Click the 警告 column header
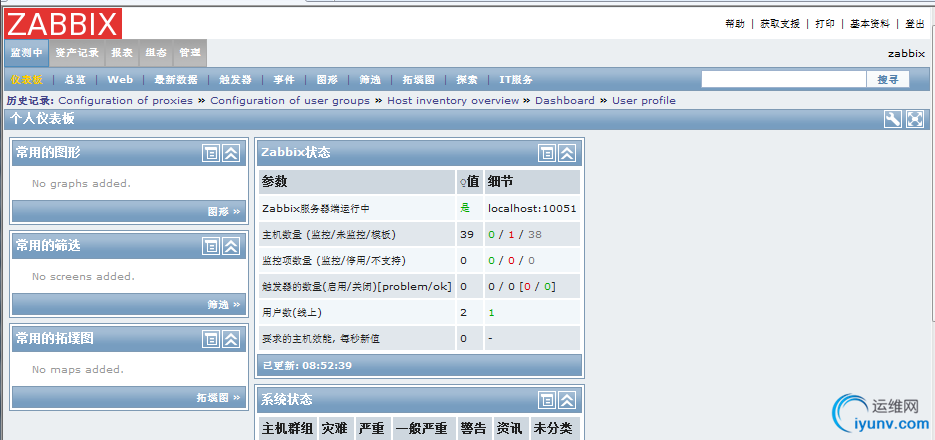Screen dimensions: 935x440 click(x=474, y=429)
